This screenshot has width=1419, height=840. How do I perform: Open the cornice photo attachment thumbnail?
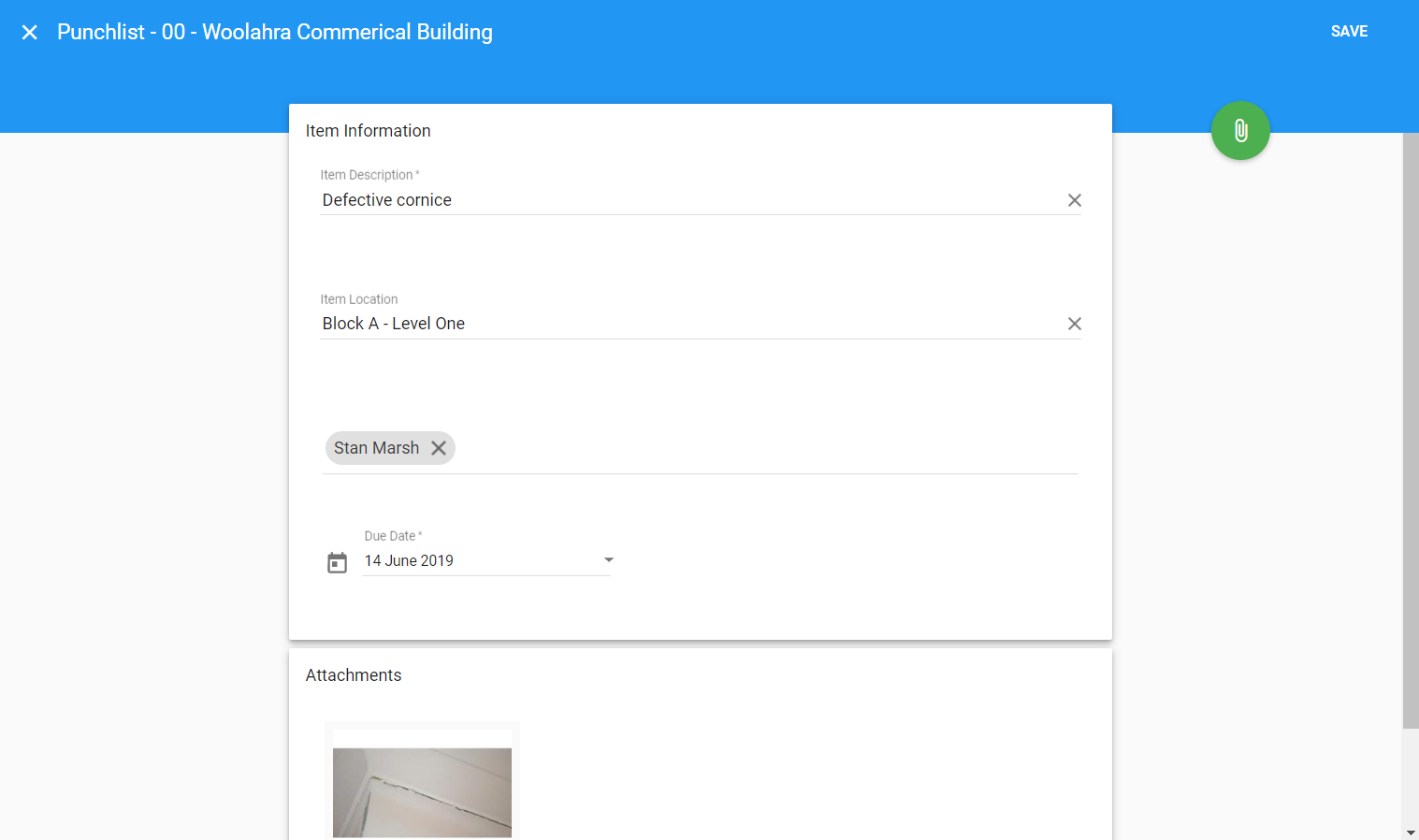422,792
